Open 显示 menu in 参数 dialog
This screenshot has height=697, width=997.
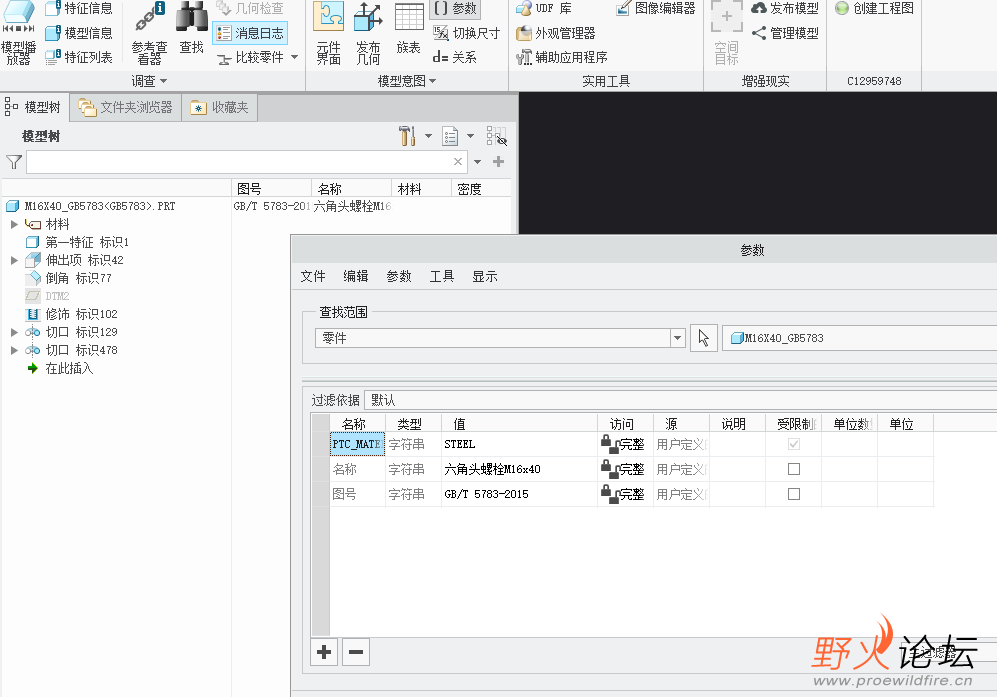[485, 276]
